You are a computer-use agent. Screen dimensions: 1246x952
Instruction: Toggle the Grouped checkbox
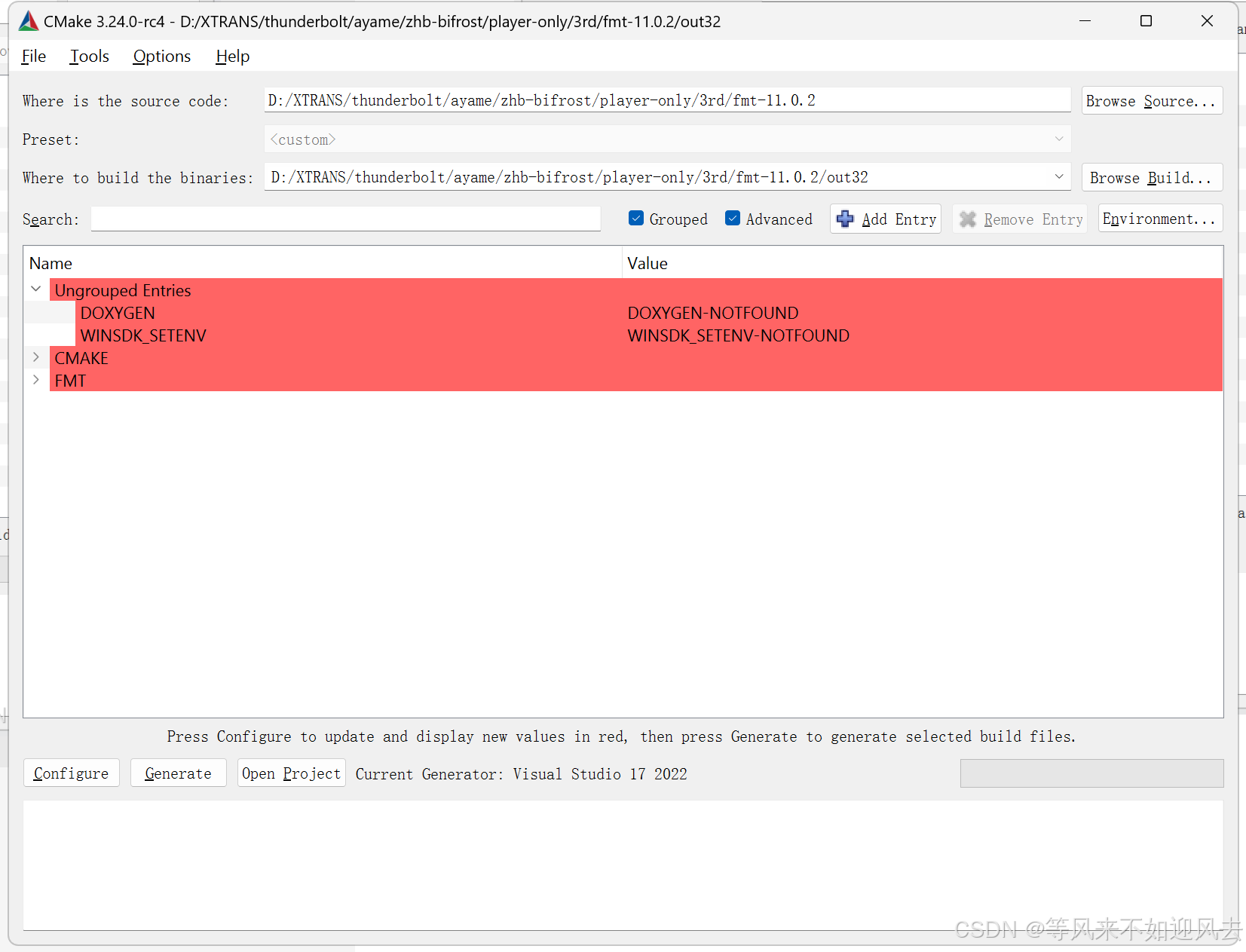click(636, 219)
